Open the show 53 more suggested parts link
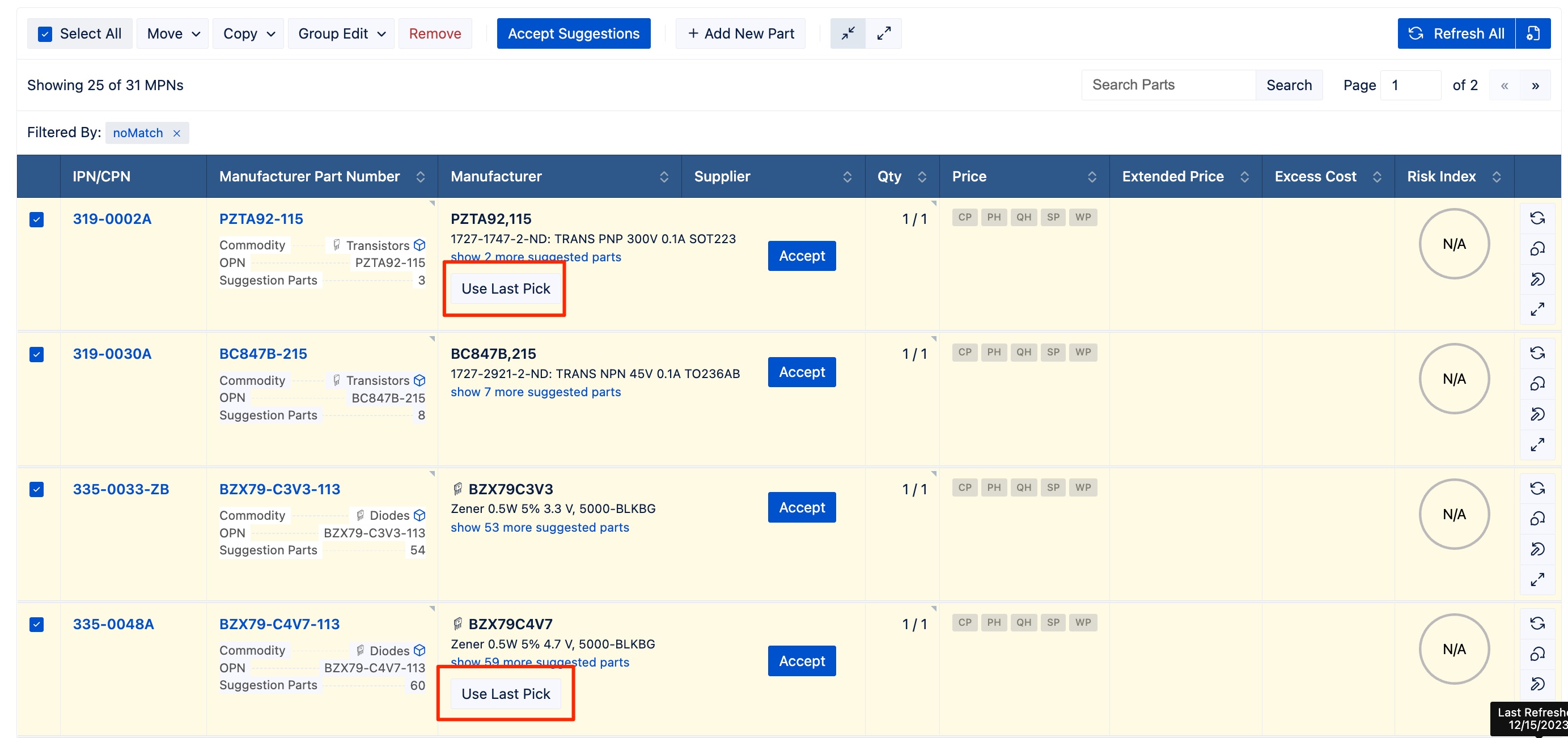1568x738 pixels. [x=540, y=528]
